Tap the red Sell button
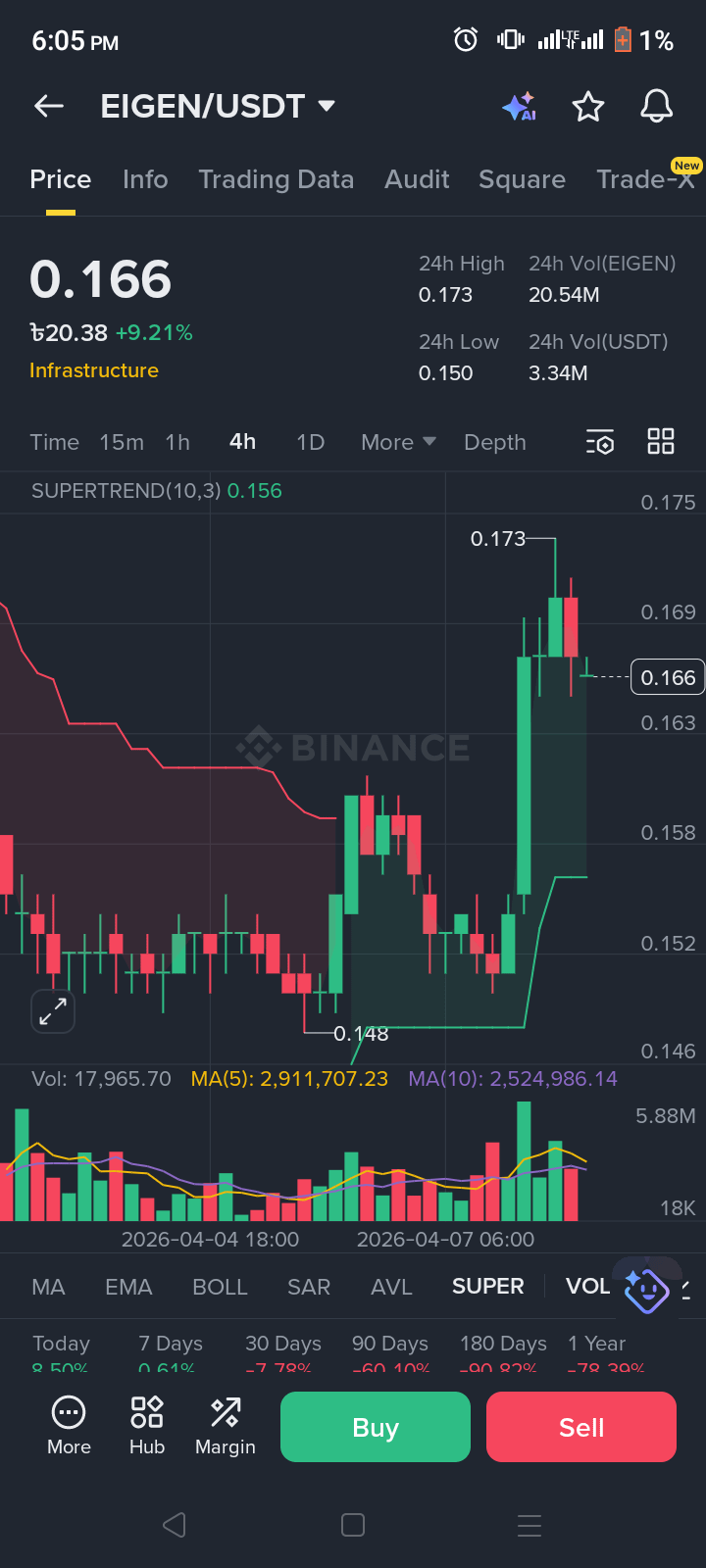The width and height of the screenshot is (706, 1568). click(x=581, y=1427)
